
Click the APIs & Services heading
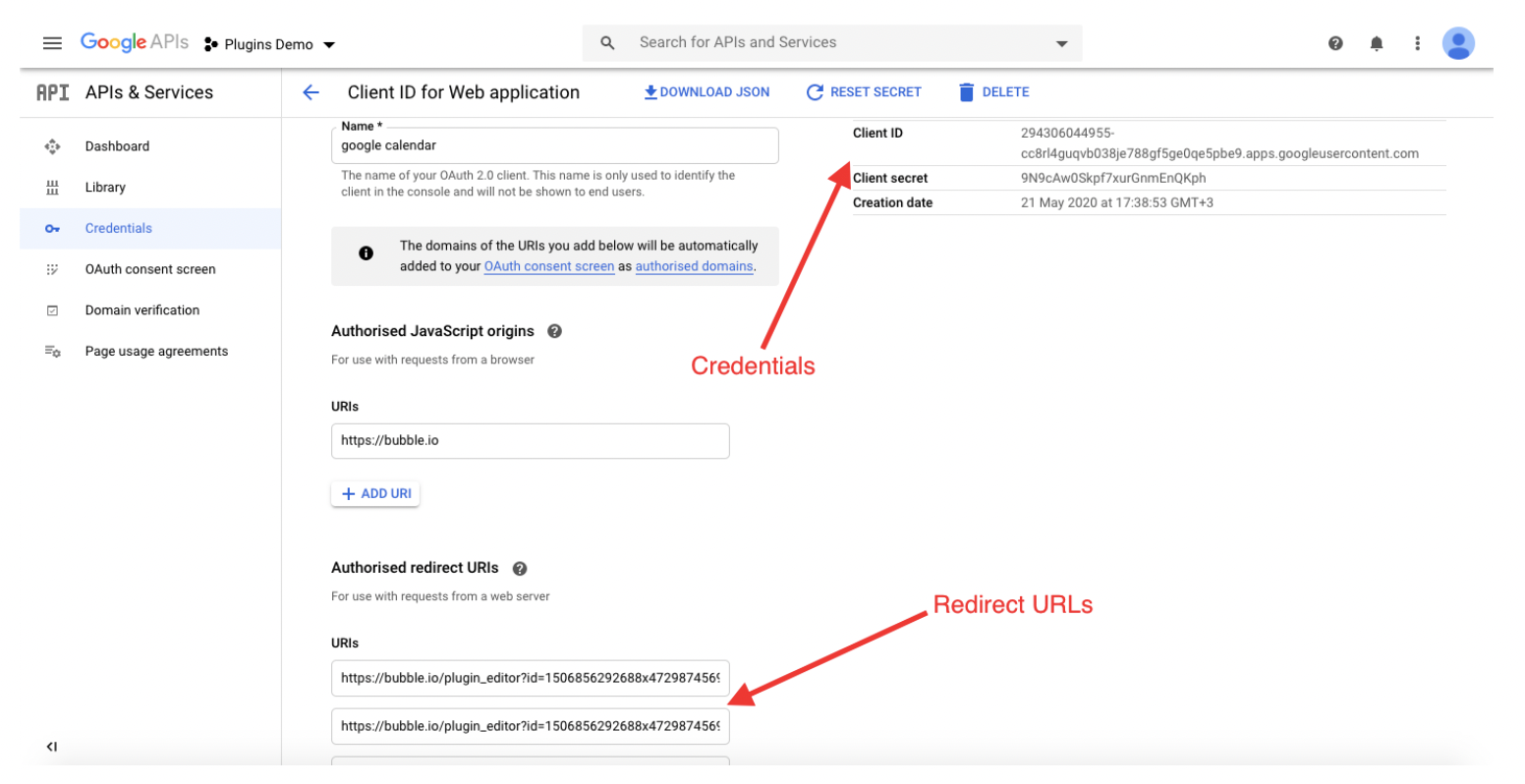click(x=149, y=92)
